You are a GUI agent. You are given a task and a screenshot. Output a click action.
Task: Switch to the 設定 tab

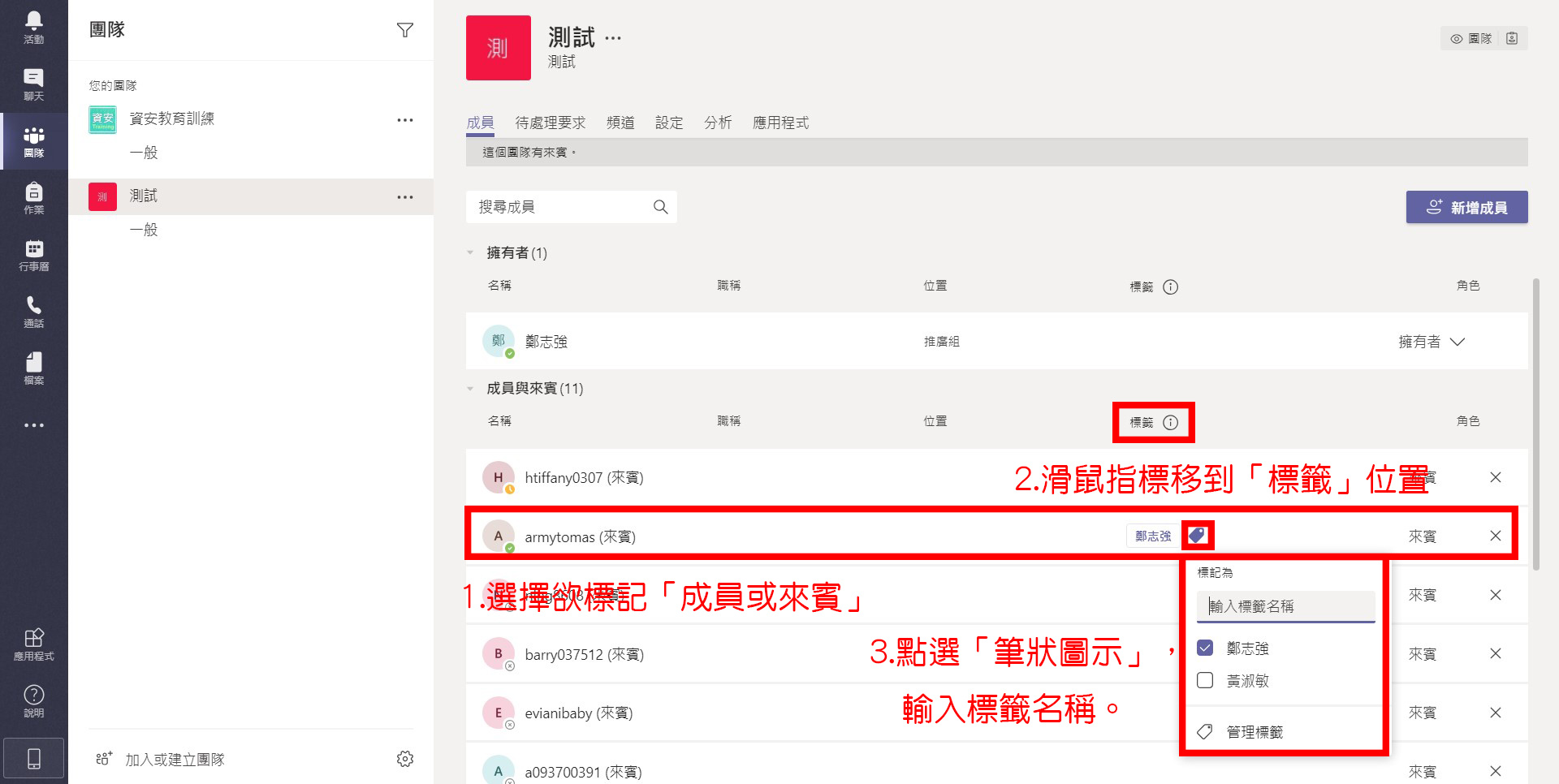pyautogui.click(x=669, y=123)
